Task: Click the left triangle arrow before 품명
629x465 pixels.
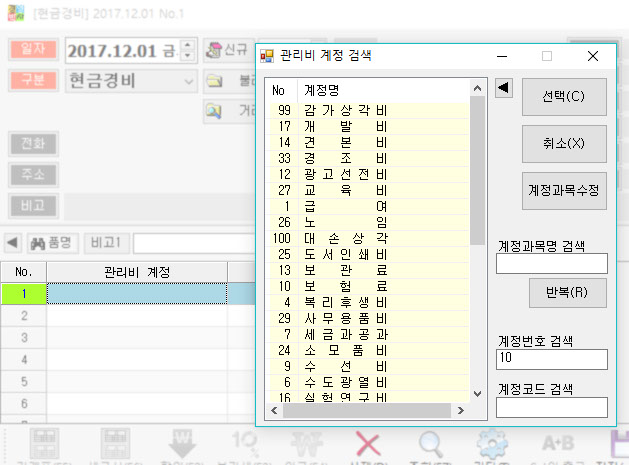Action: pos(11,243)
